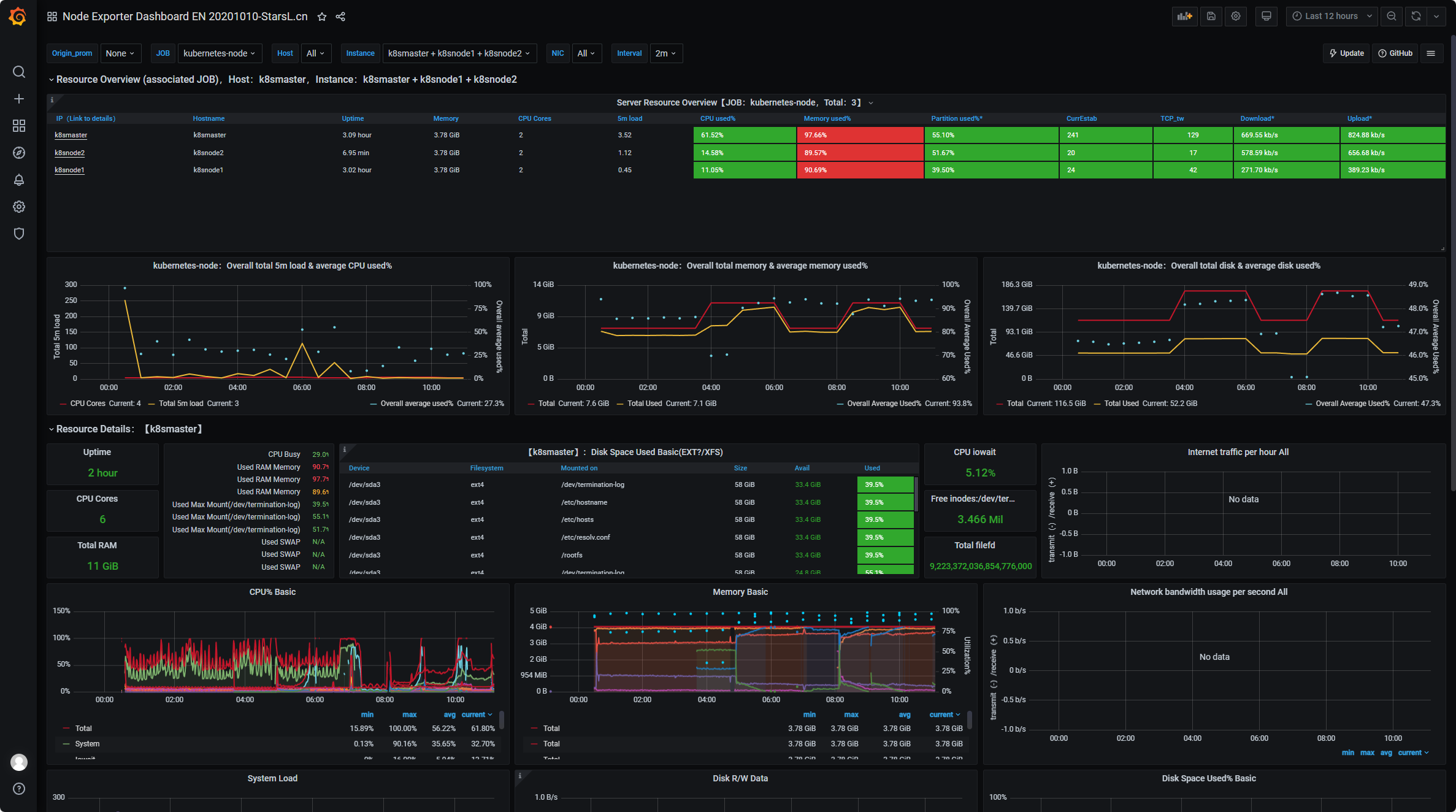Click the GitHub button

(x=1395, y=53)
